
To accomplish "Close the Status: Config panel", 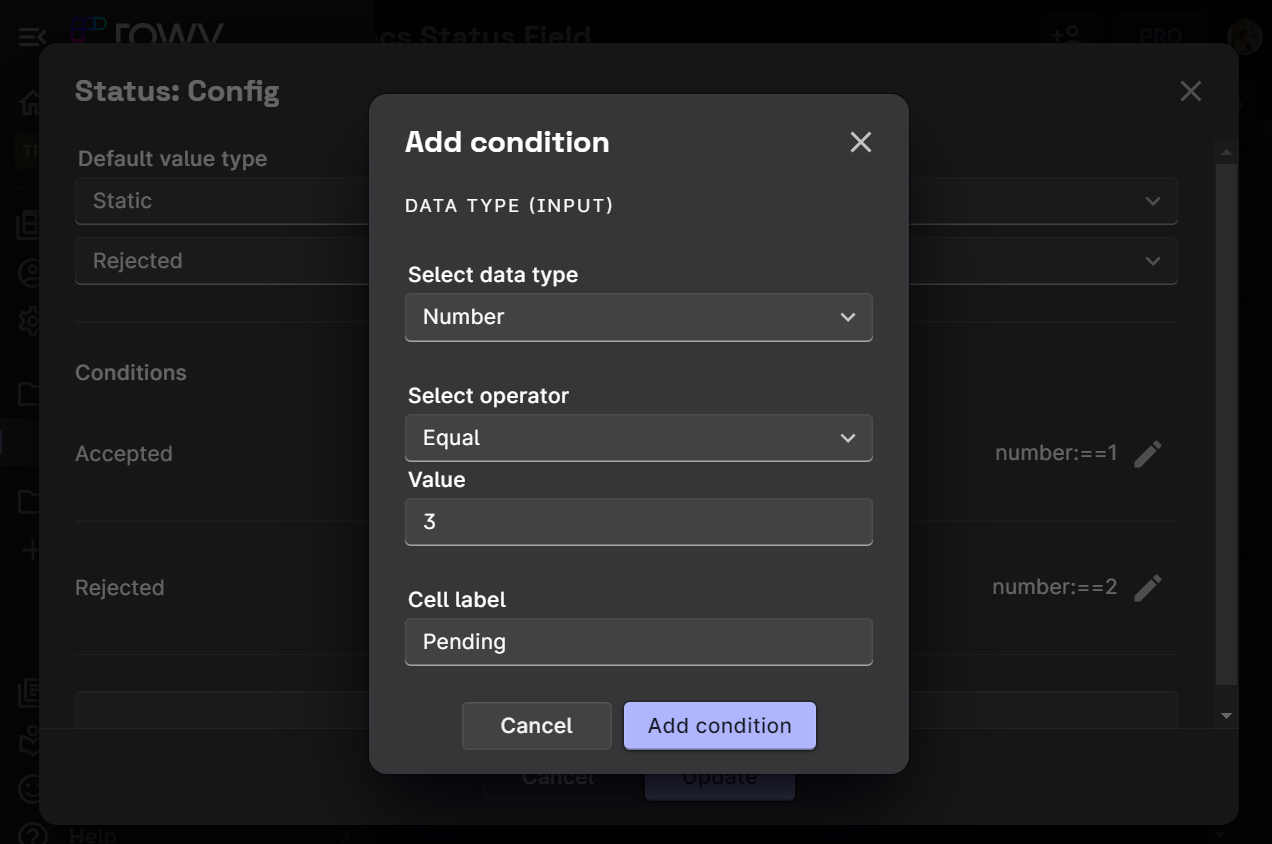I will (1190, 91).
